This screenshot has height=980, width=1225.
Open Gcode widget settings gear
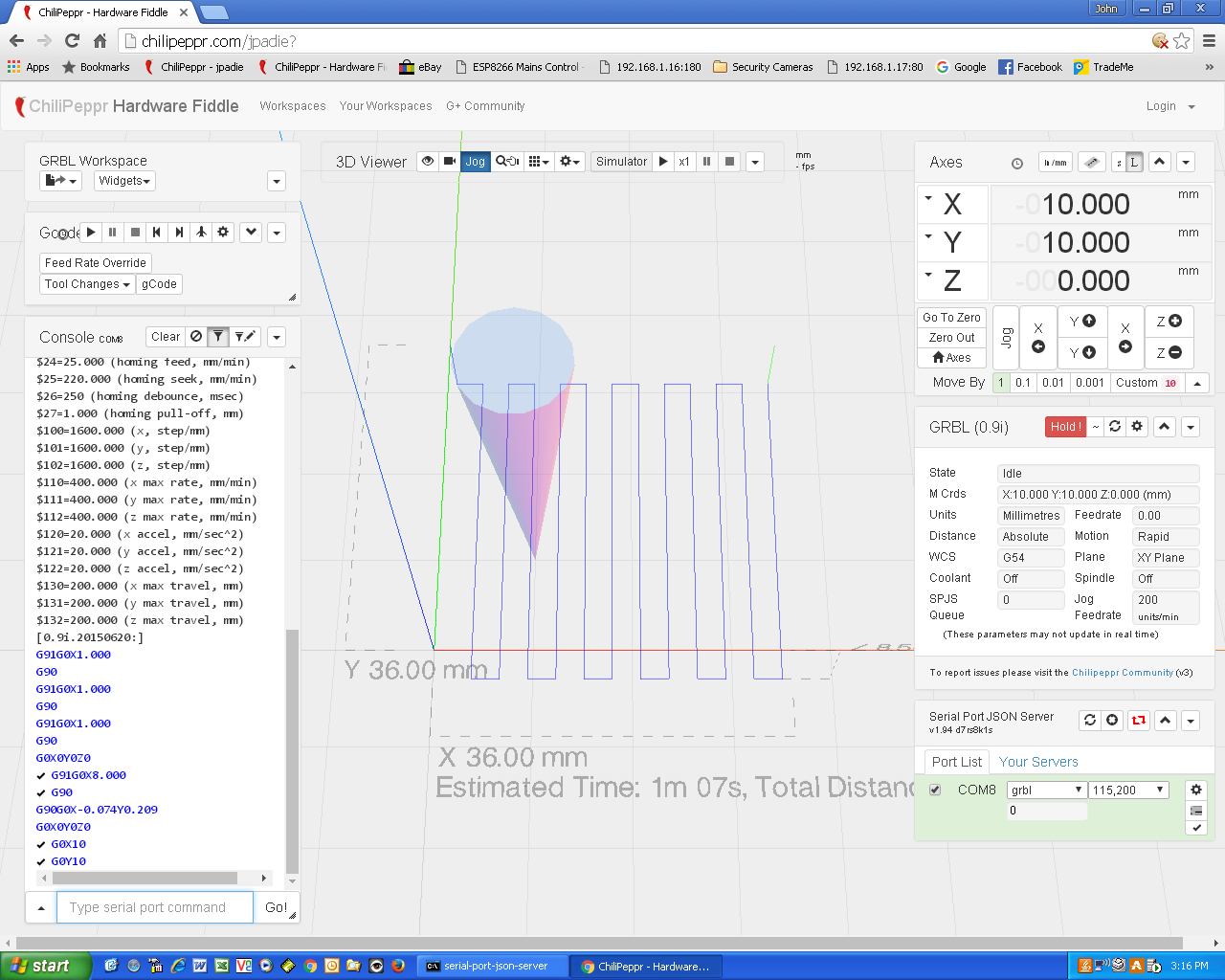[223, 232]
